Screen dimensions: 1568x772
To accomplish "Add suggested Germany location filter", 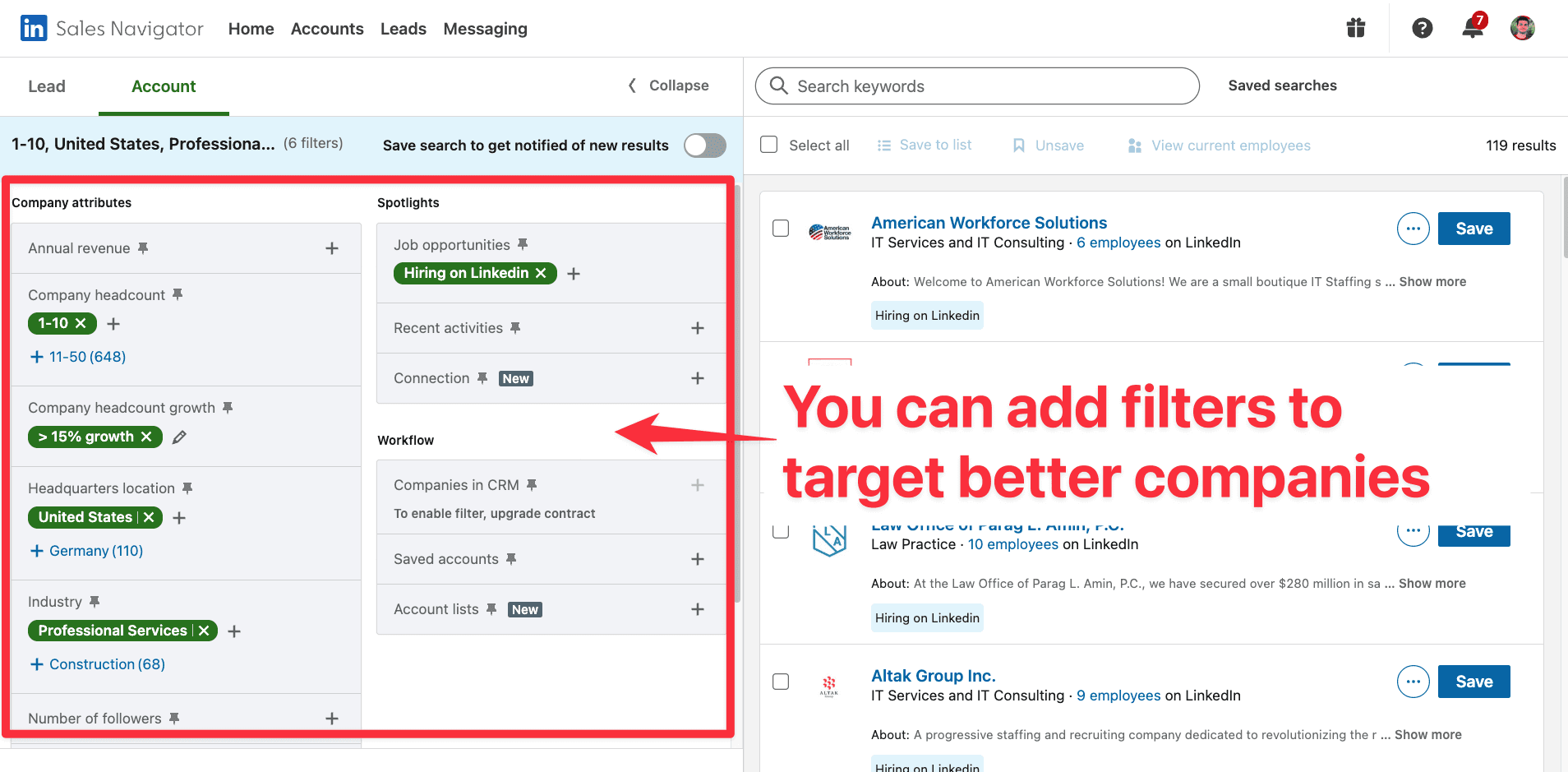I will [86, 551].
